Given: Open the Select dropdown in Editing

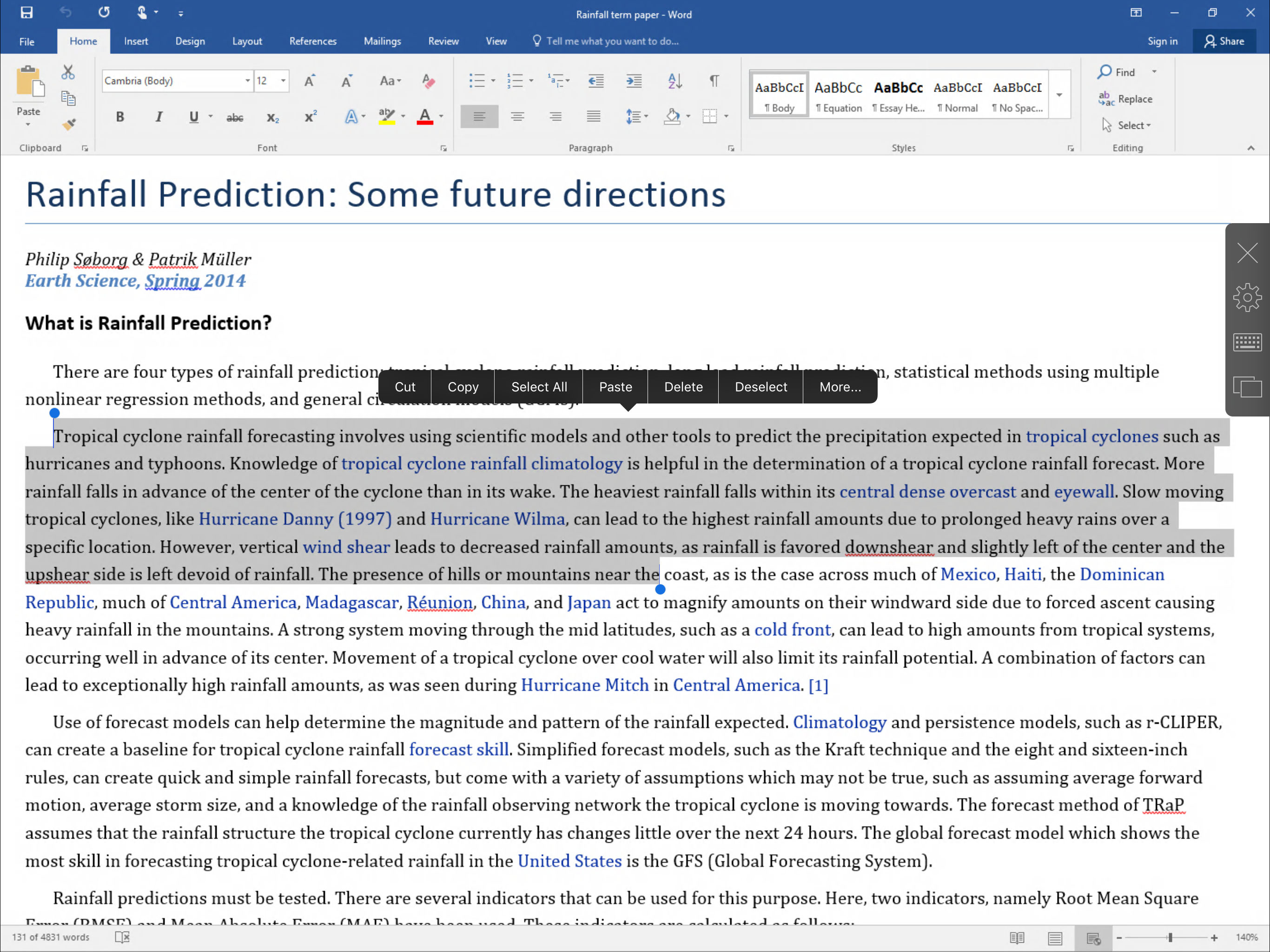Looking at the screenshot, I should (1126, 125).
